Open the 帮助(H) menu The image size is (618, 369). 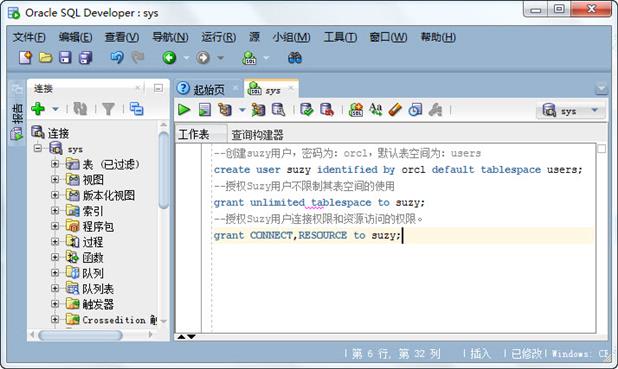pos(438,37)
